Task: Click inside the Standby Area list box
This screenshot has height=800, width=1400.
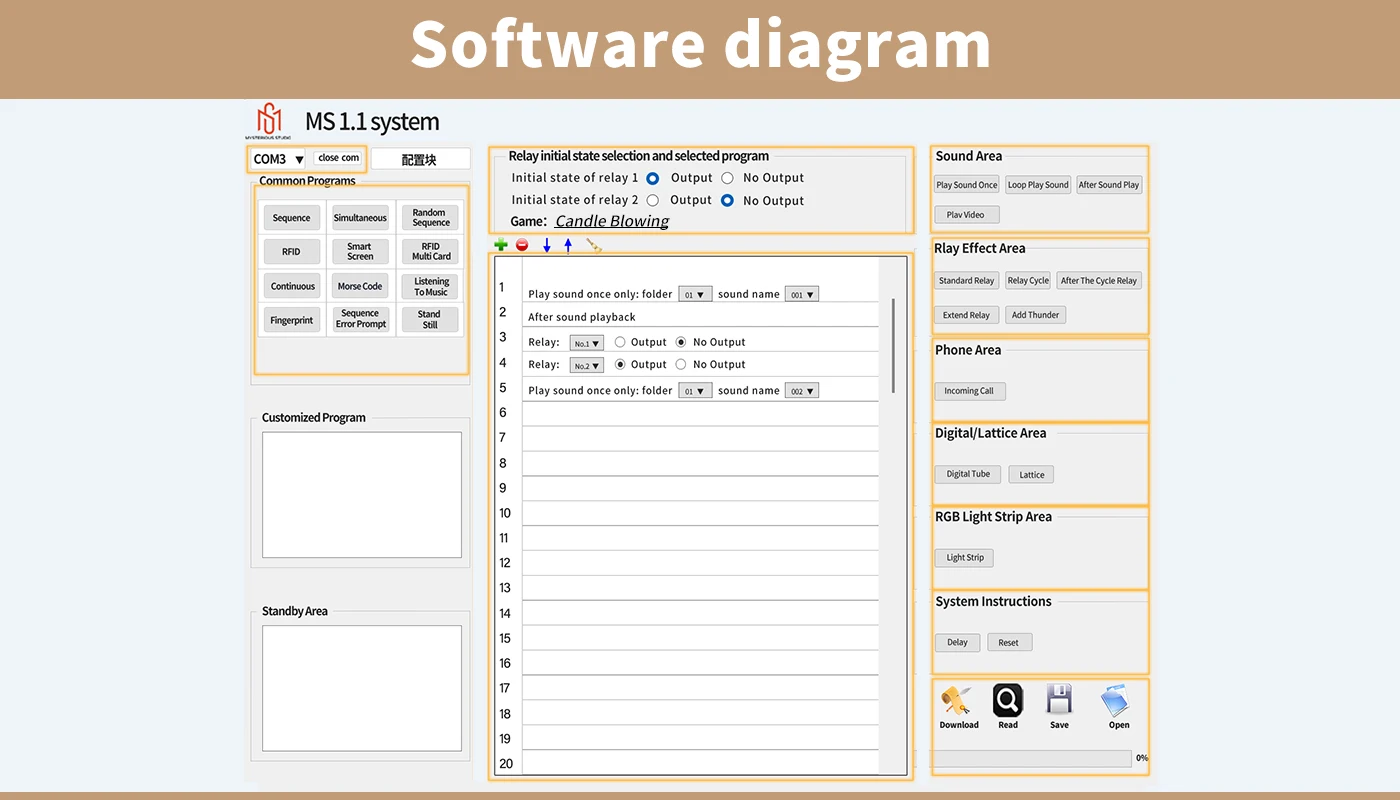Action: tap(362, 688)
